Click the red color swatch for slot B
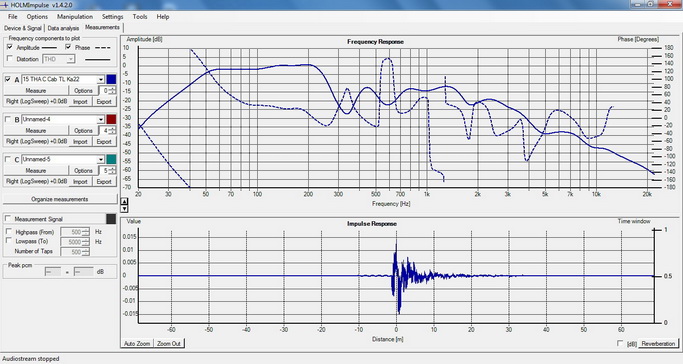The height and width of the screenshot is (364, 683). tap(112, 119)
